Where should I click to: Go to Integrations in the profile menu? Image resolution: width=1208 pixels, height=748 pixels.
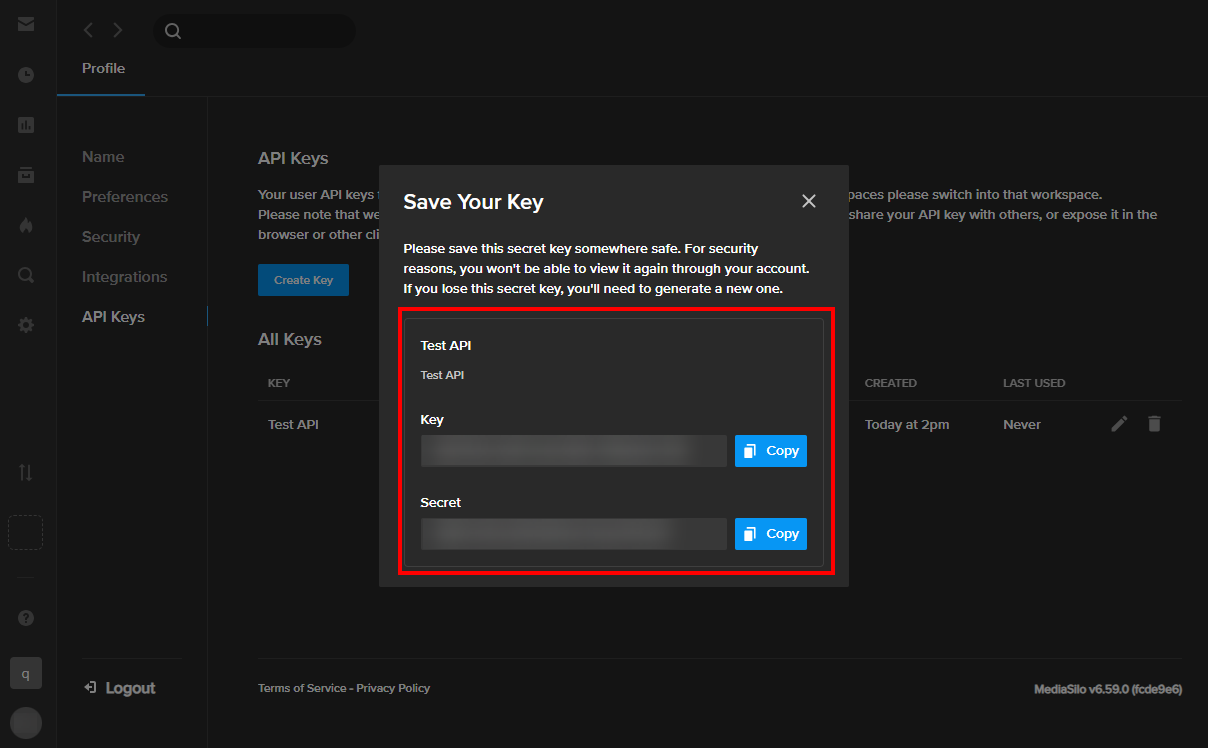[124, 277]
